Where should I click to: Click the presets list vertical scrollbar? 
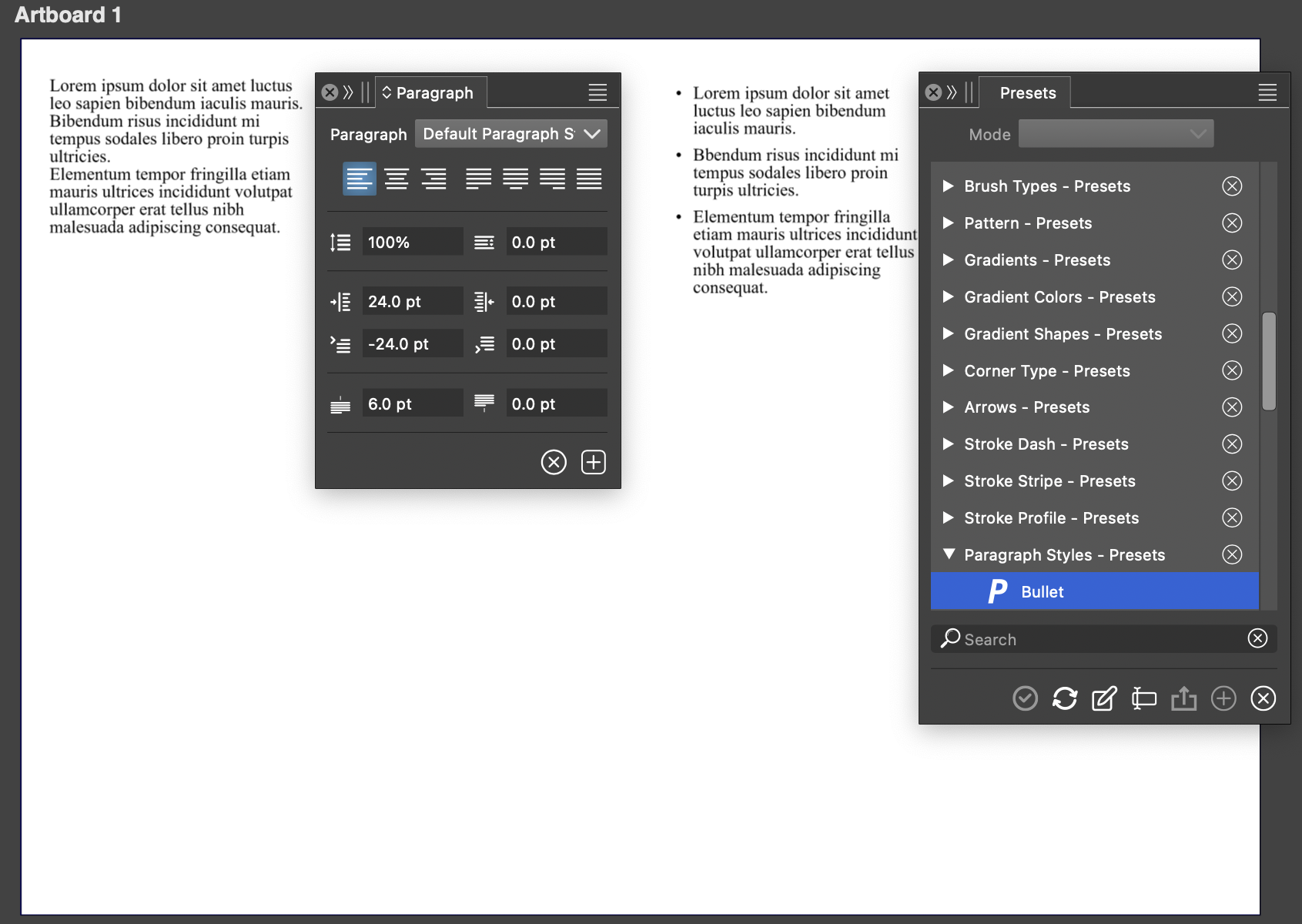tap(1269, 362)
